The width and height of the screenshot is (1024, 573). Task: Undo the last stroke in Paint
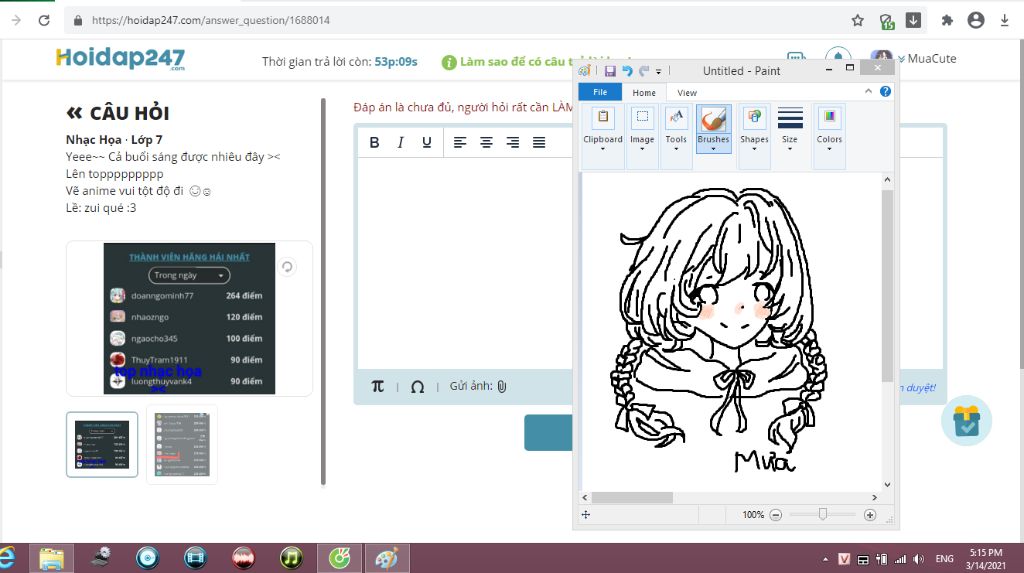click(628, 71)
